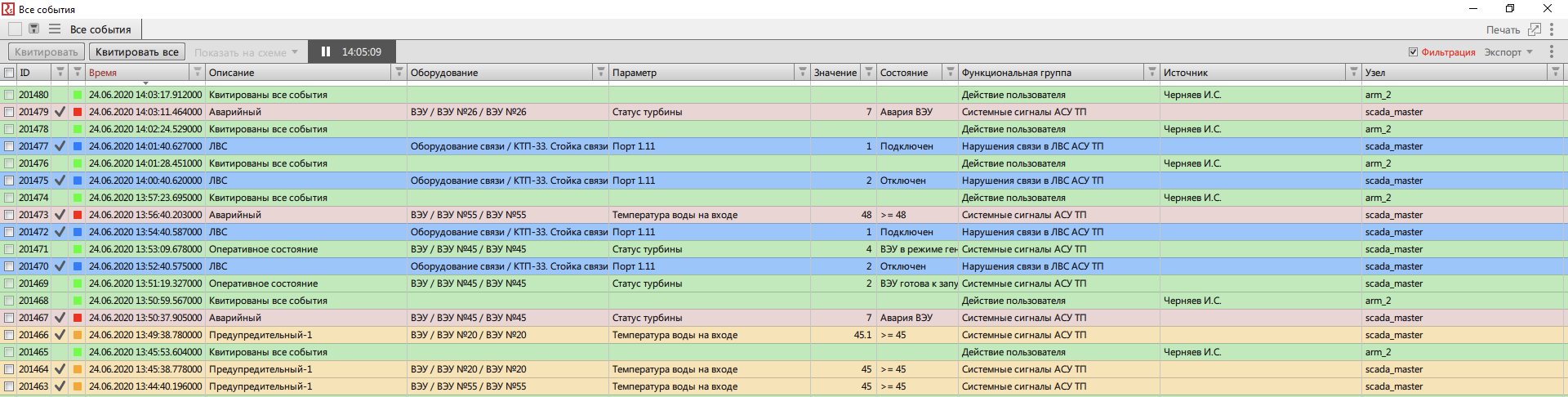Expand the Экспорт dropdown
The width and height of the screenshot is (1568, 397).
coord(1508,51)
